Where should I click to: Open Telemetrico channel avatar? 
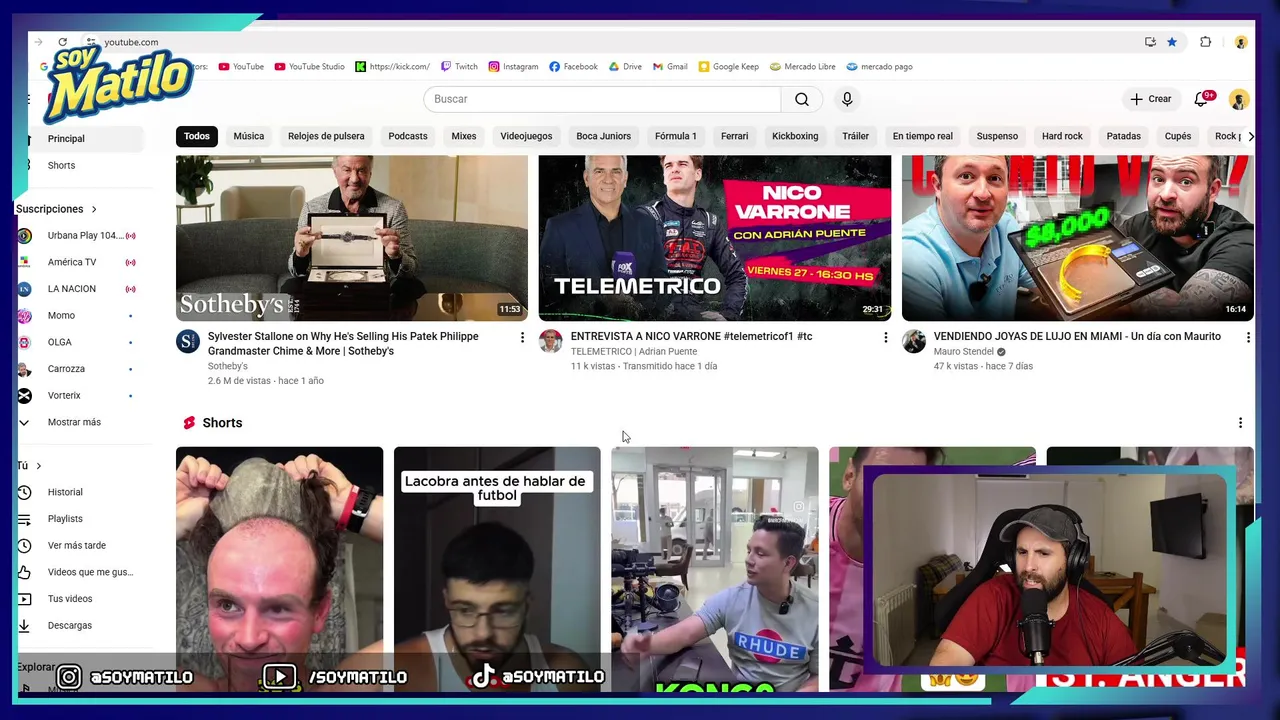coord(550,341)
